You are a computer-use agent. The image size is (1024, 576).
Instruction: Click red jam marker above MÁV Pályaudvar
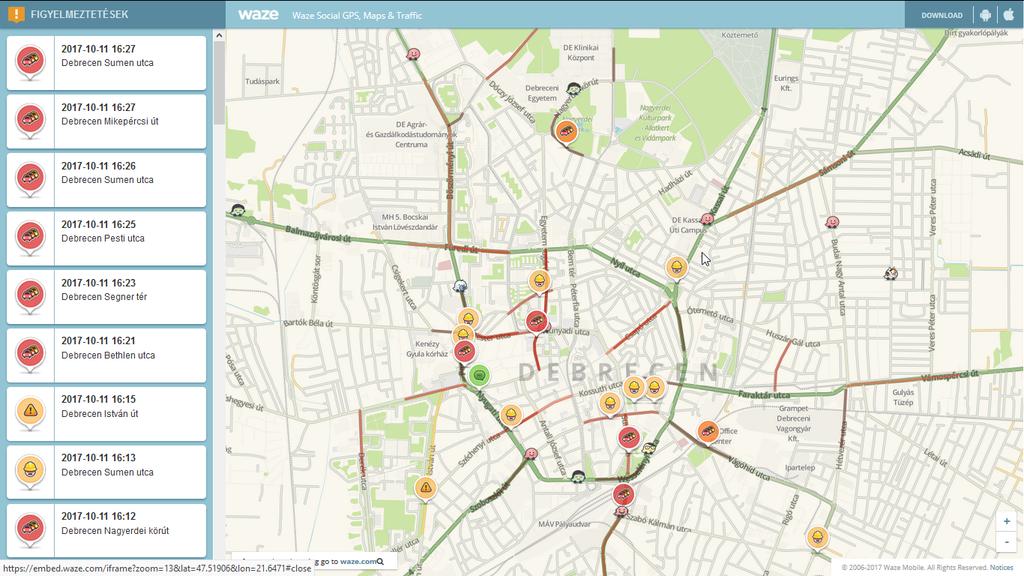(x=624, y=494)
